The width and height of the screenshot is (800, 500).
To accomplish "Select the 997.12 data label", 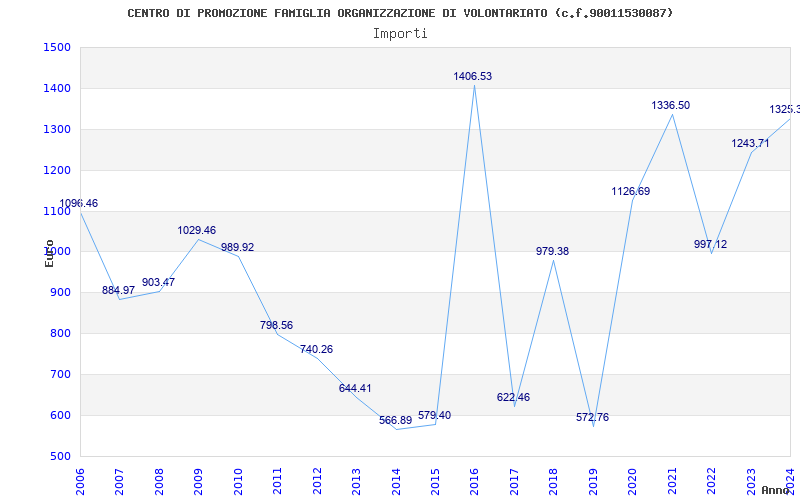I will coord(710,244).
